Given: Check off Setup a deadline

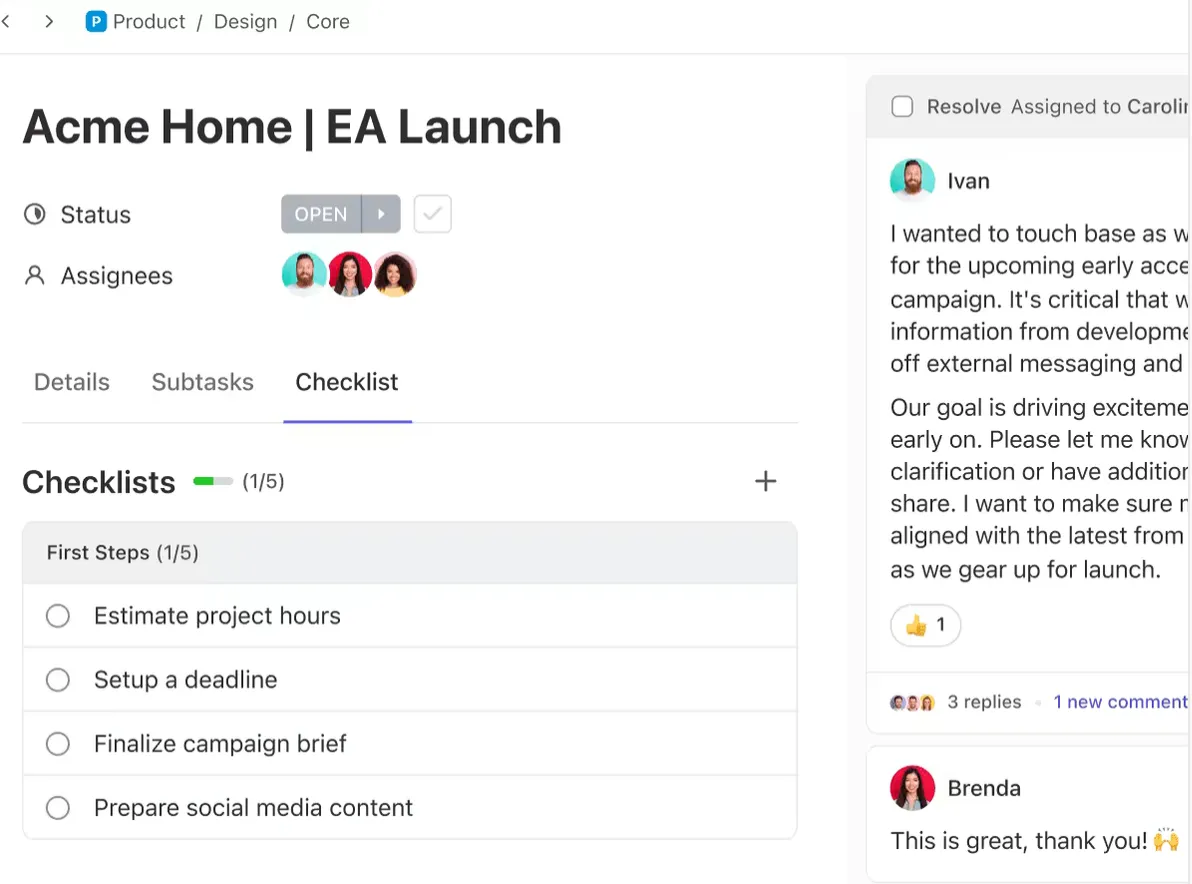Looking at the screenshot, I should [x=58, y=680].
